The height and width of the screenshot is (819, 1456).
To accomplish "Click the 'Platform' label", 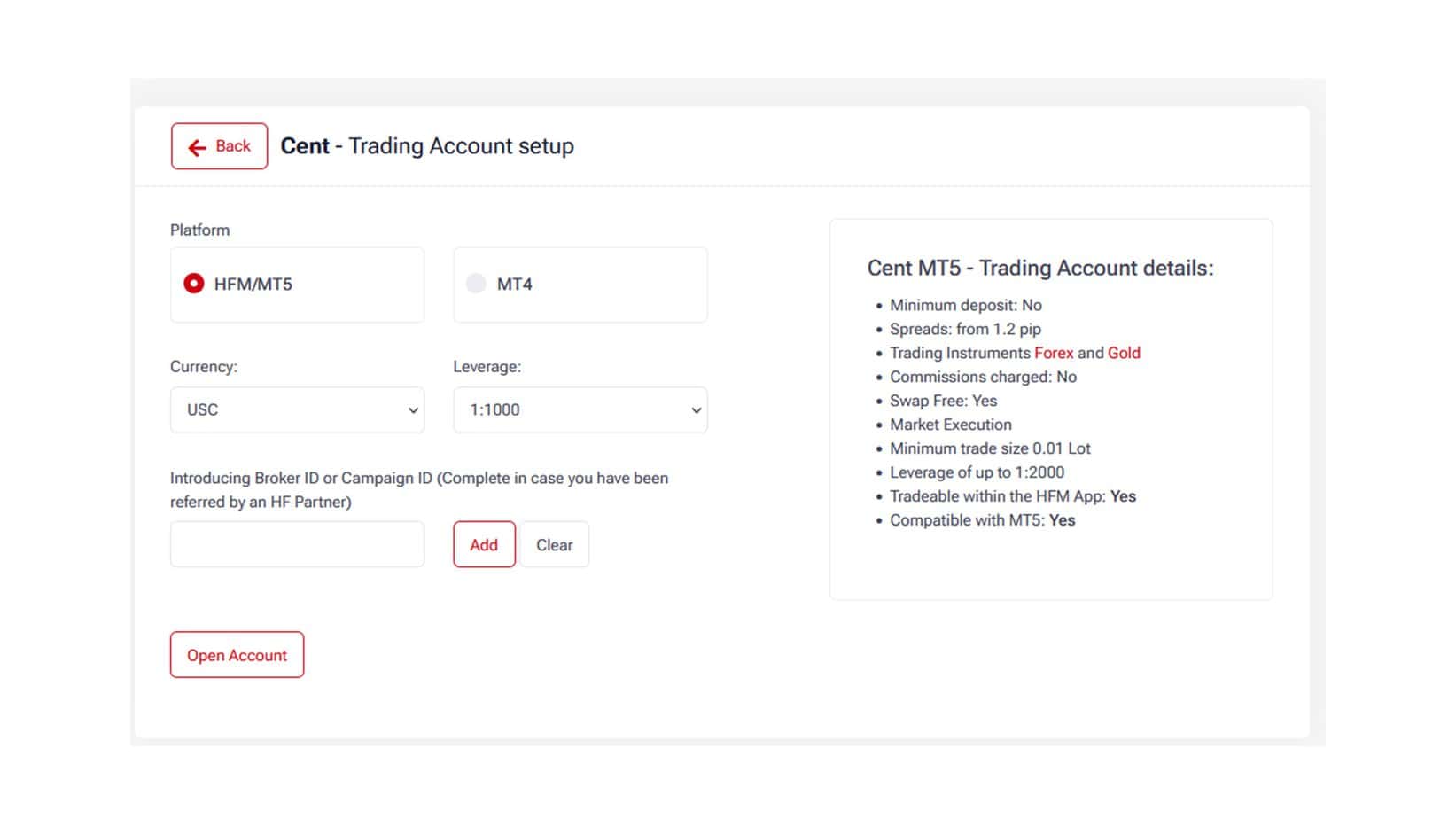I will [x=199, y=230].
